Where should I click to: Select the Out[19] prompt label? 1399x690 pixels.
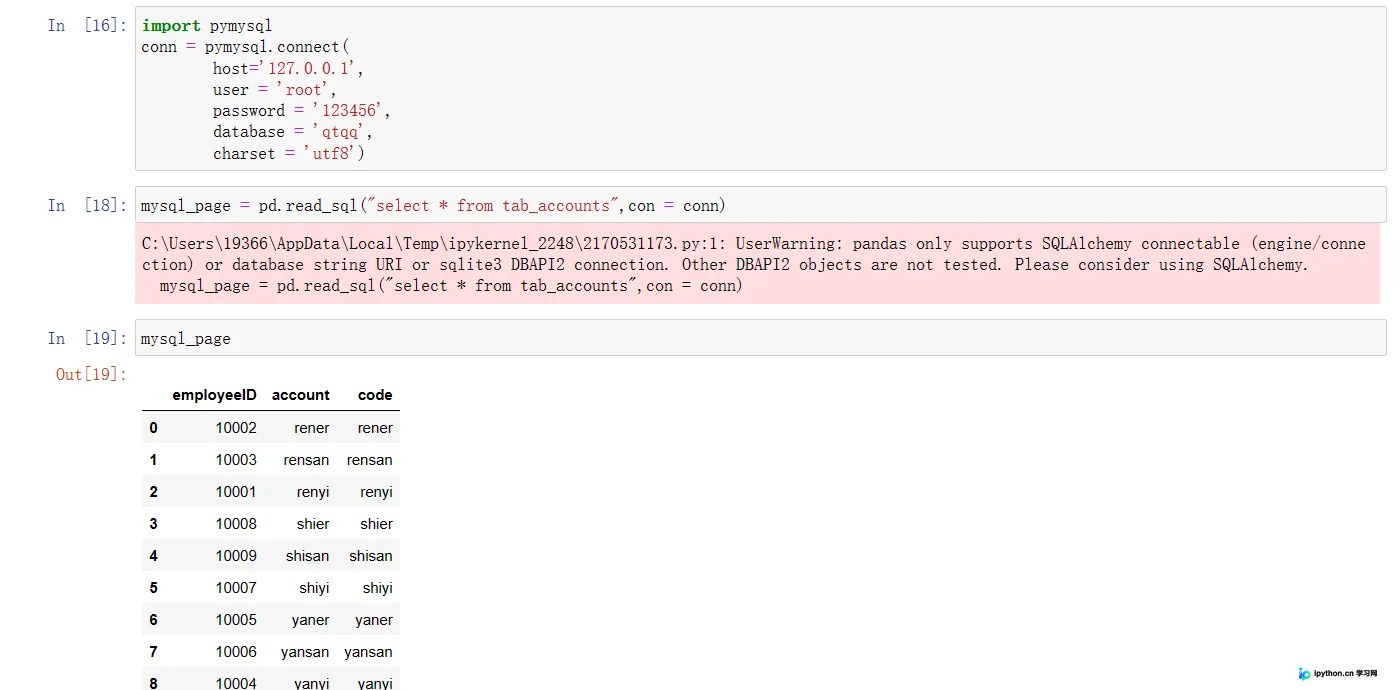[91, 374]
